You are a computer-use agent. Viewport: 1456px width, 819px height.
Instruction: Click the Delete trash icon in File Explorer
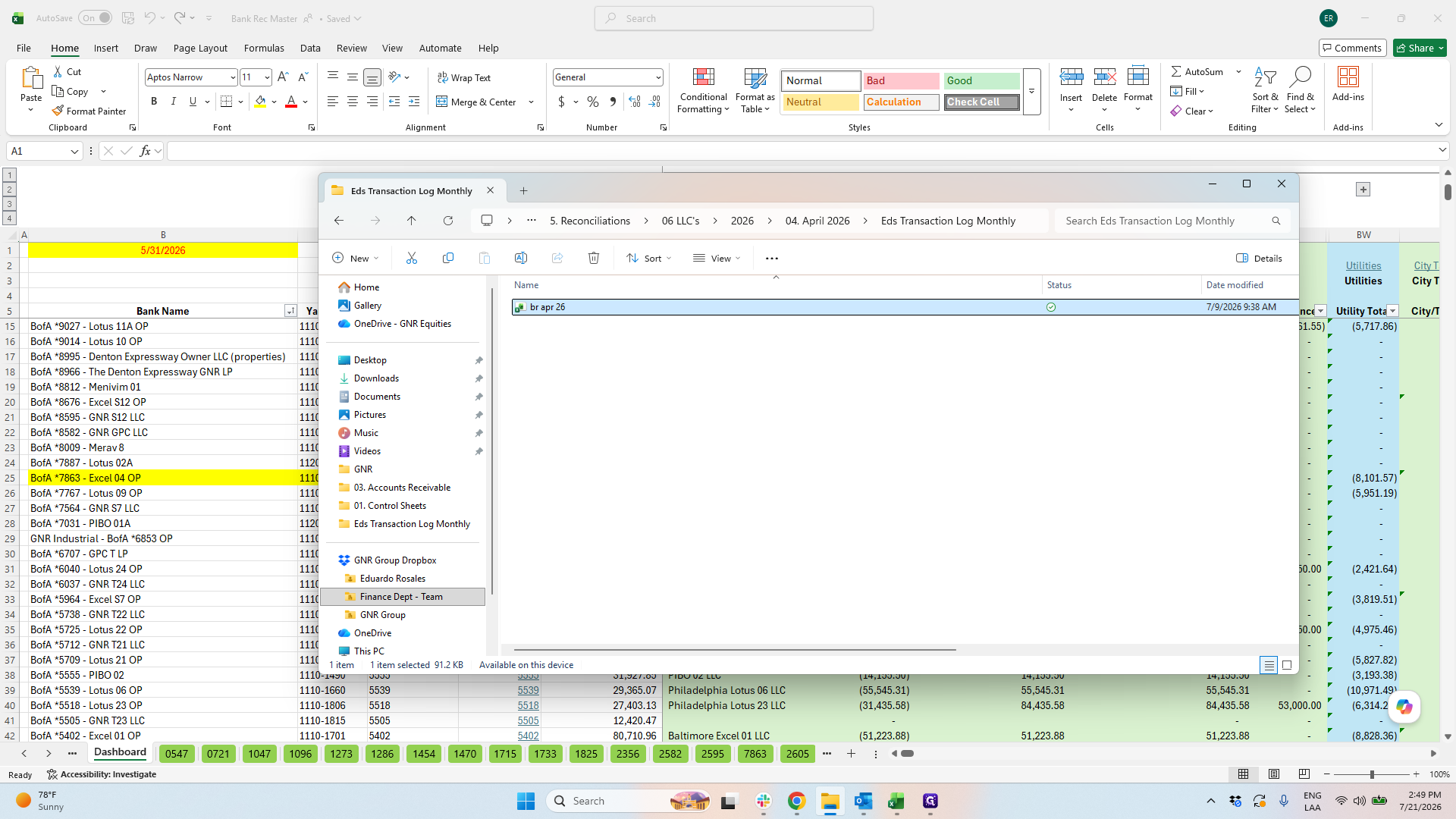[x=594, y=259]
